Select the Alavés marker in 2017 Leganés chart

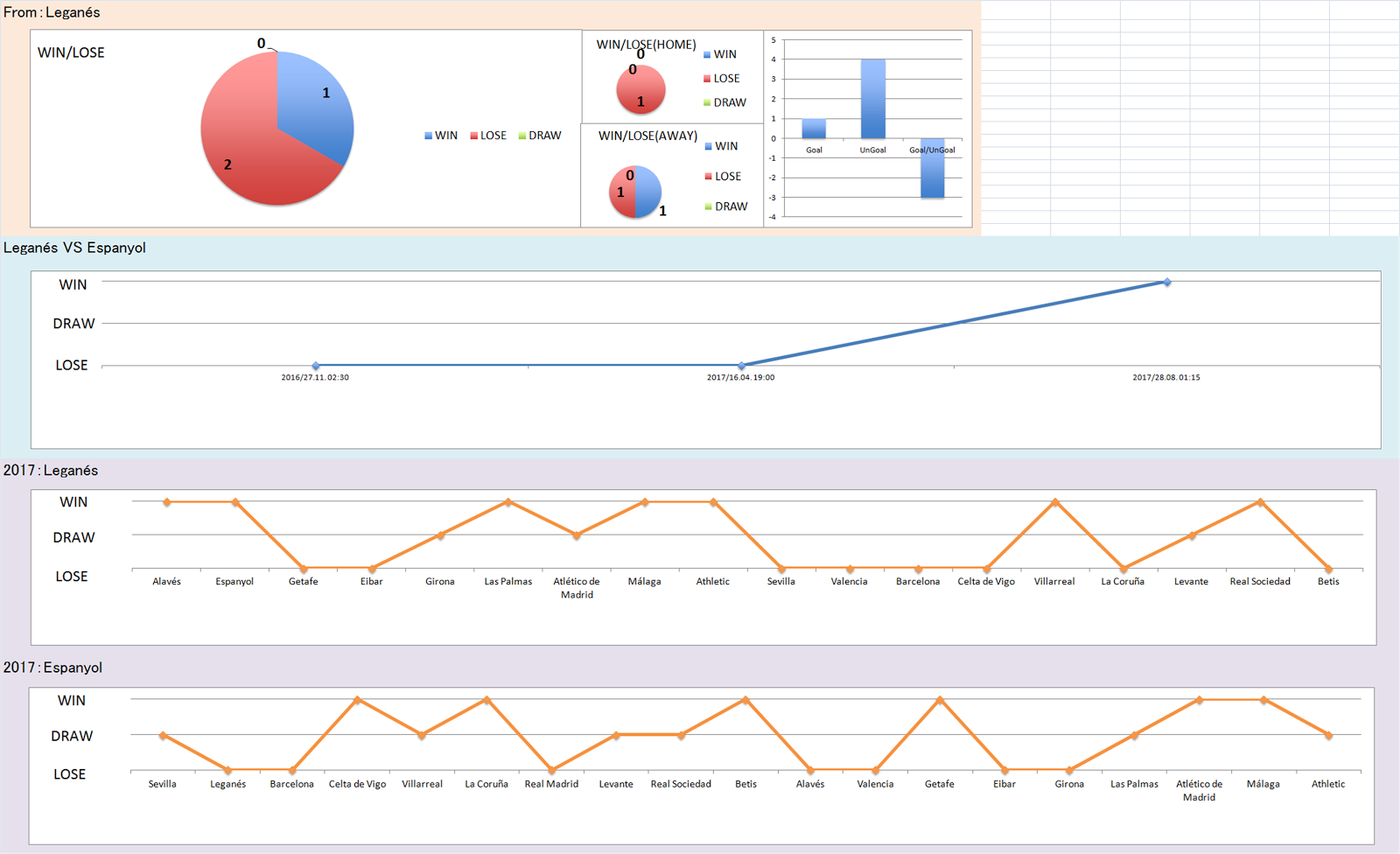point(167,502)
